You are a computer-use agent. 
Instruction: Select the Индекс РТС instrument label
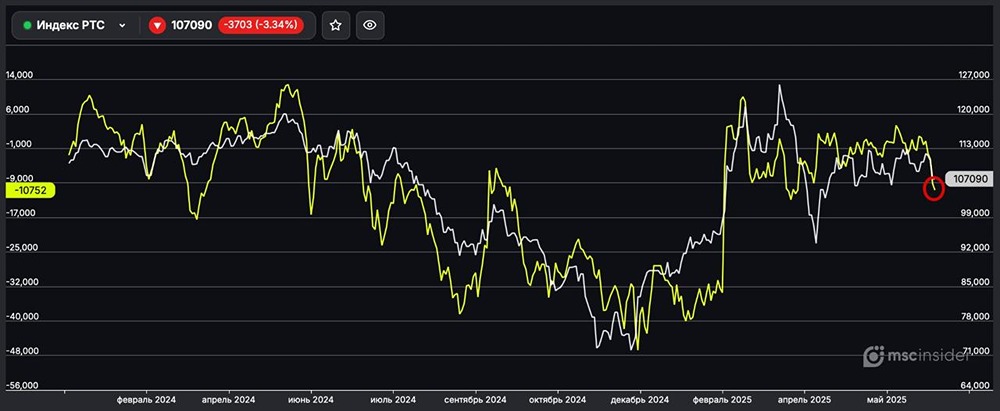pos(70,25)
